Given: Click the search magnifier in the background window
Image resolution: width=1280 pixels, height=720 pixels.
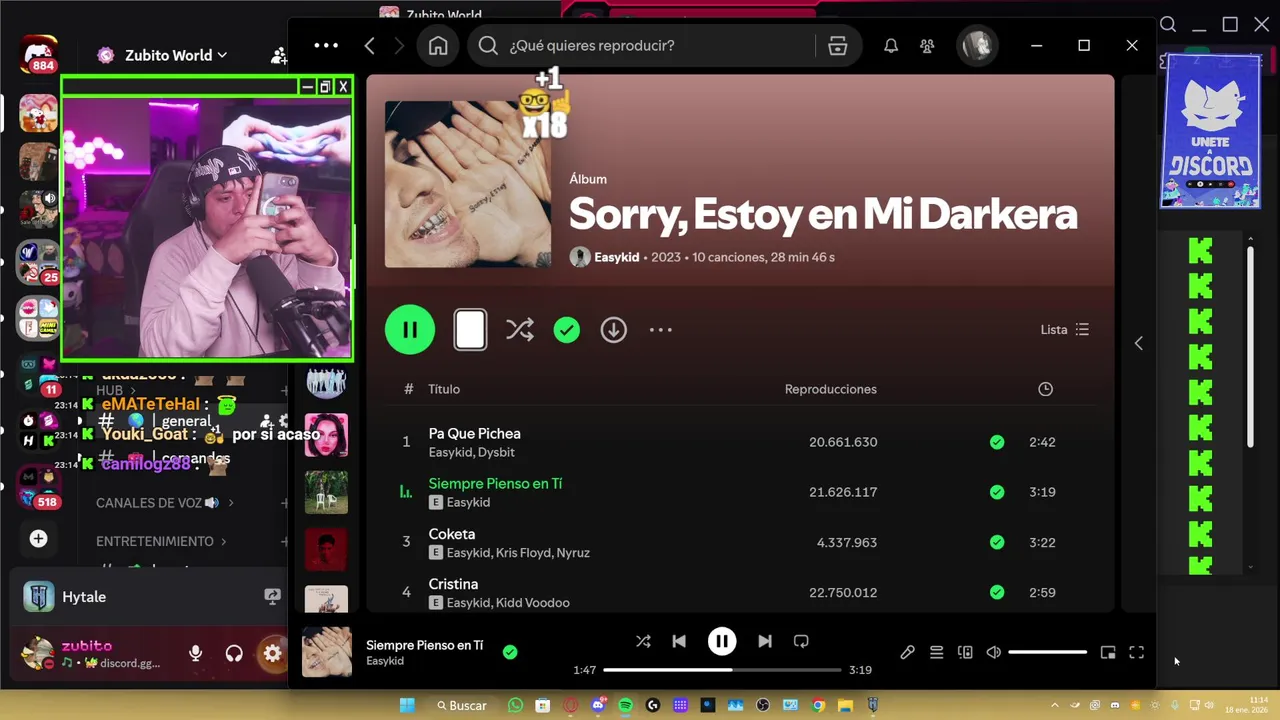Looking at the screenshot, I should tap(1168, 24).
